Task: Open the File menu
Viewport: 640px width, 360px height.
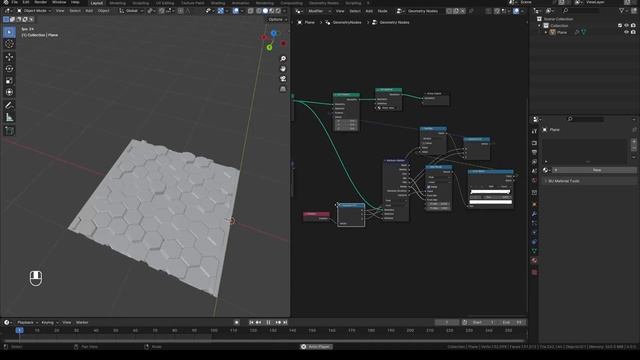Action: 14,2
